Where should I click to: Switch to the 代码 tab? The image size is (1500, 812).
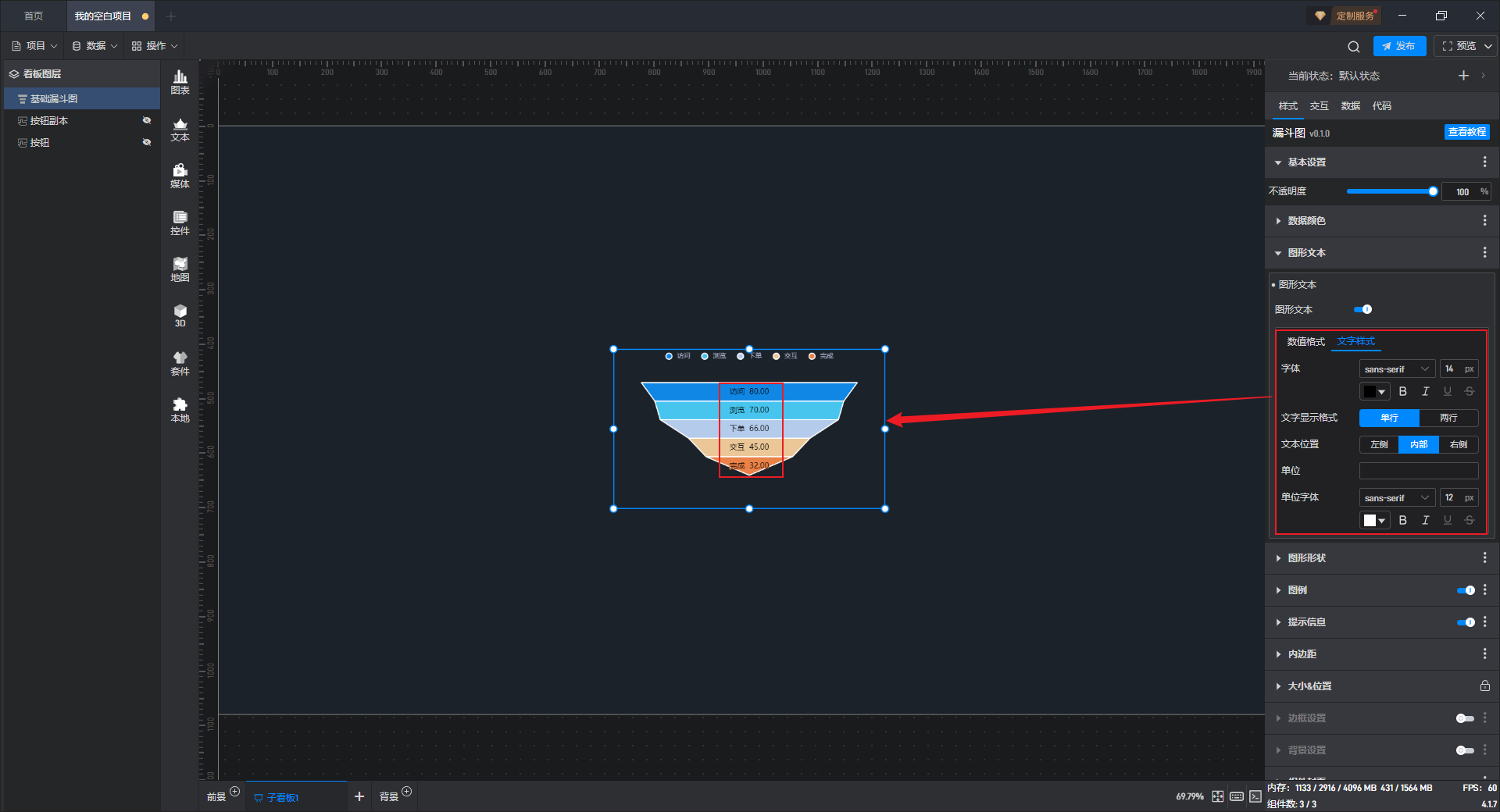(x=1381, y=106)
